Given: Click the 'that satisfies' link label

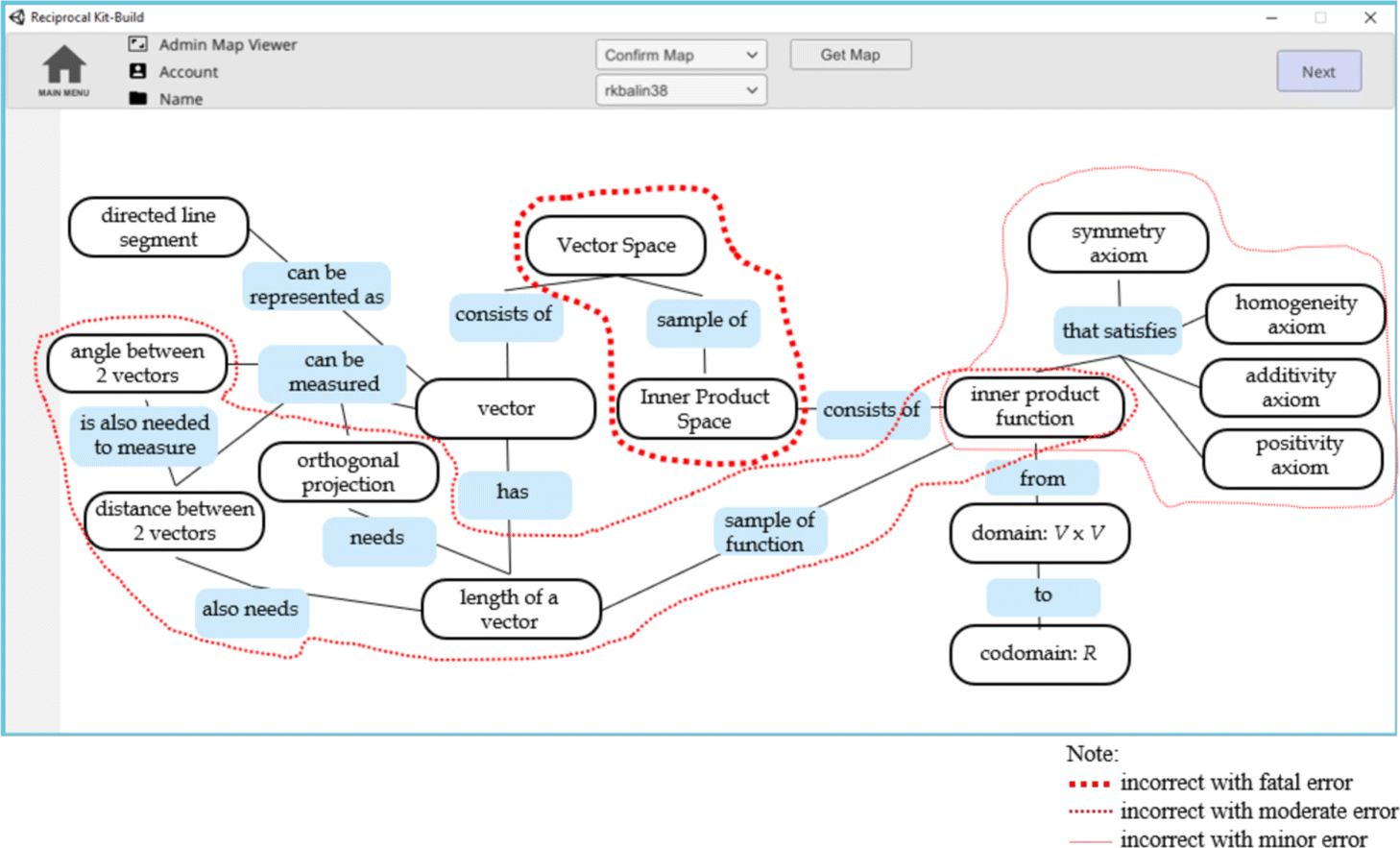Looking at the screenshot, I should pyautogui.click(x=1119, y=331).
